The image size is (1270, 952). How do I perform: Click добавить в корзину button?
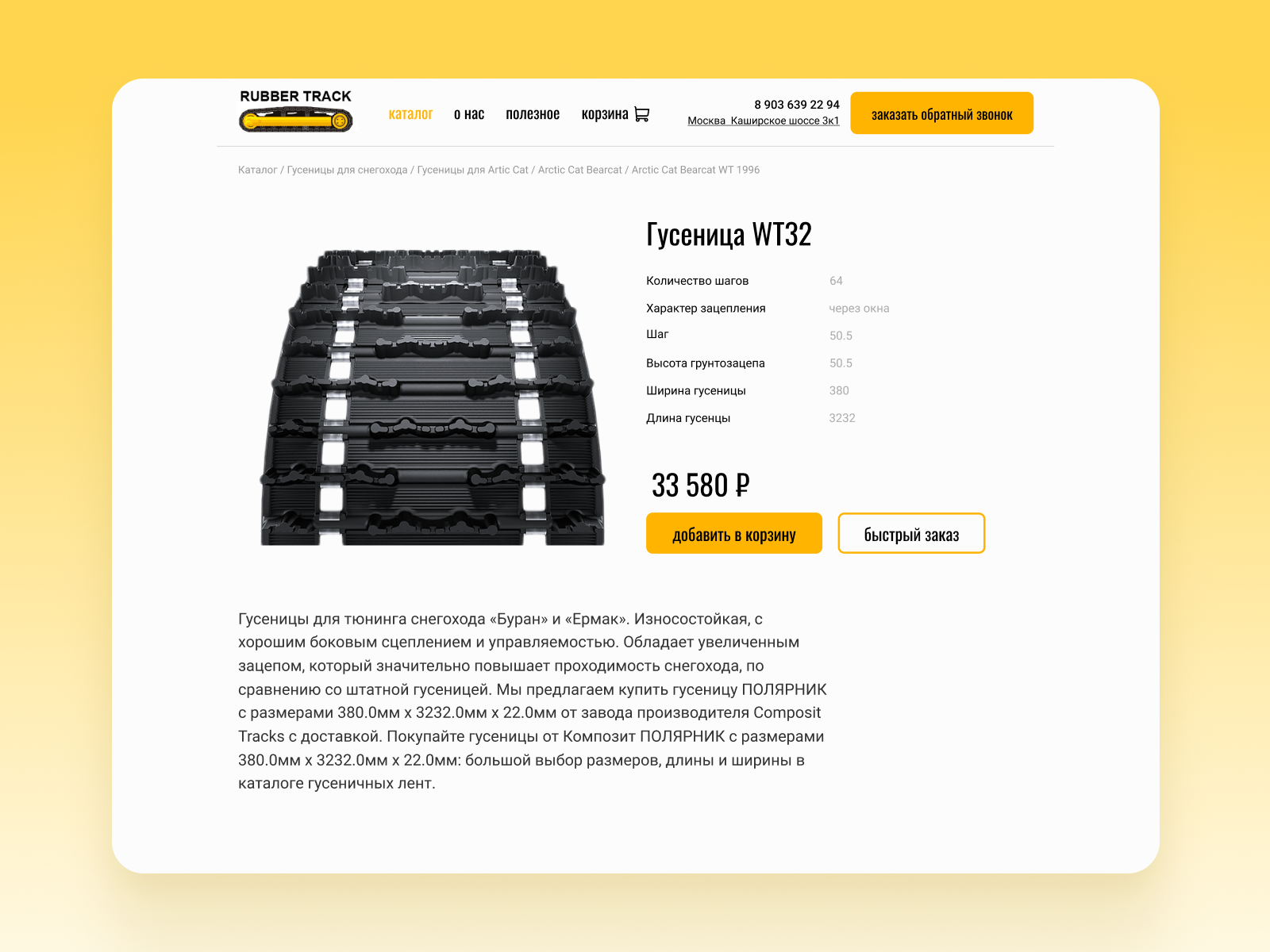click(x=734, y=533)
